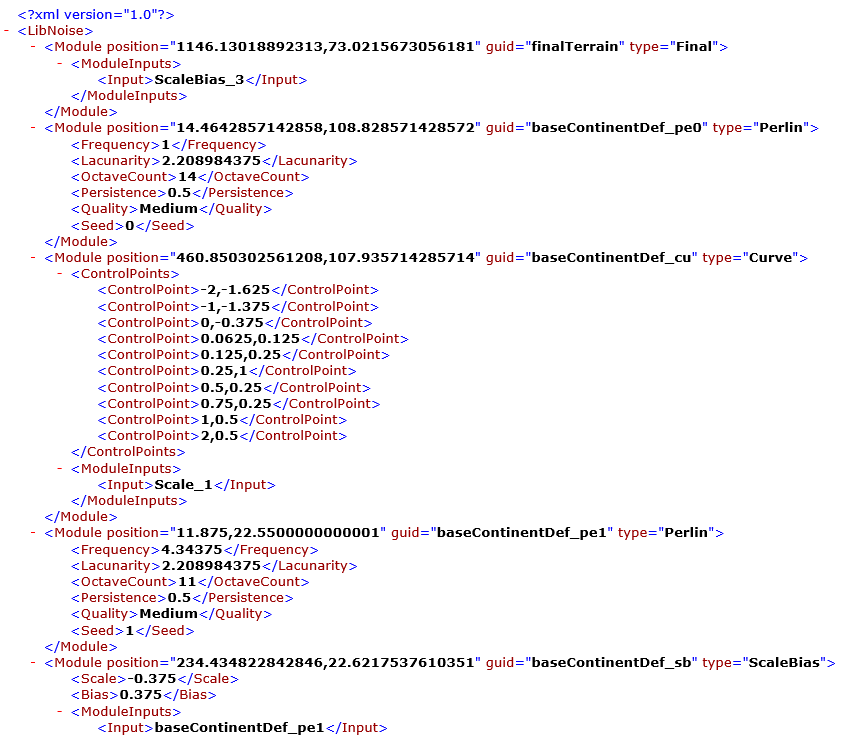Click position value 1146.13018892313,73.0215673056181
The height and width of the screenshot is (738, 844).
click(x=325, y=47)
